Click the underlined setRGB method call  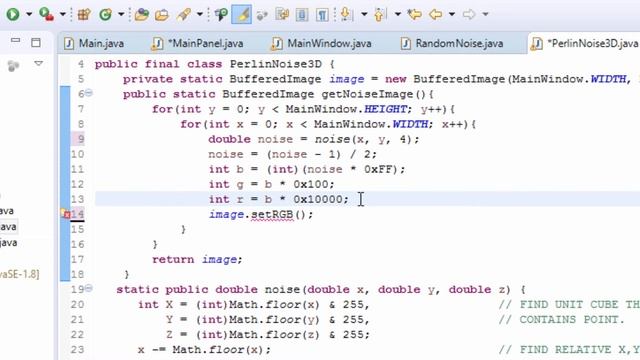tap(272, 215)
